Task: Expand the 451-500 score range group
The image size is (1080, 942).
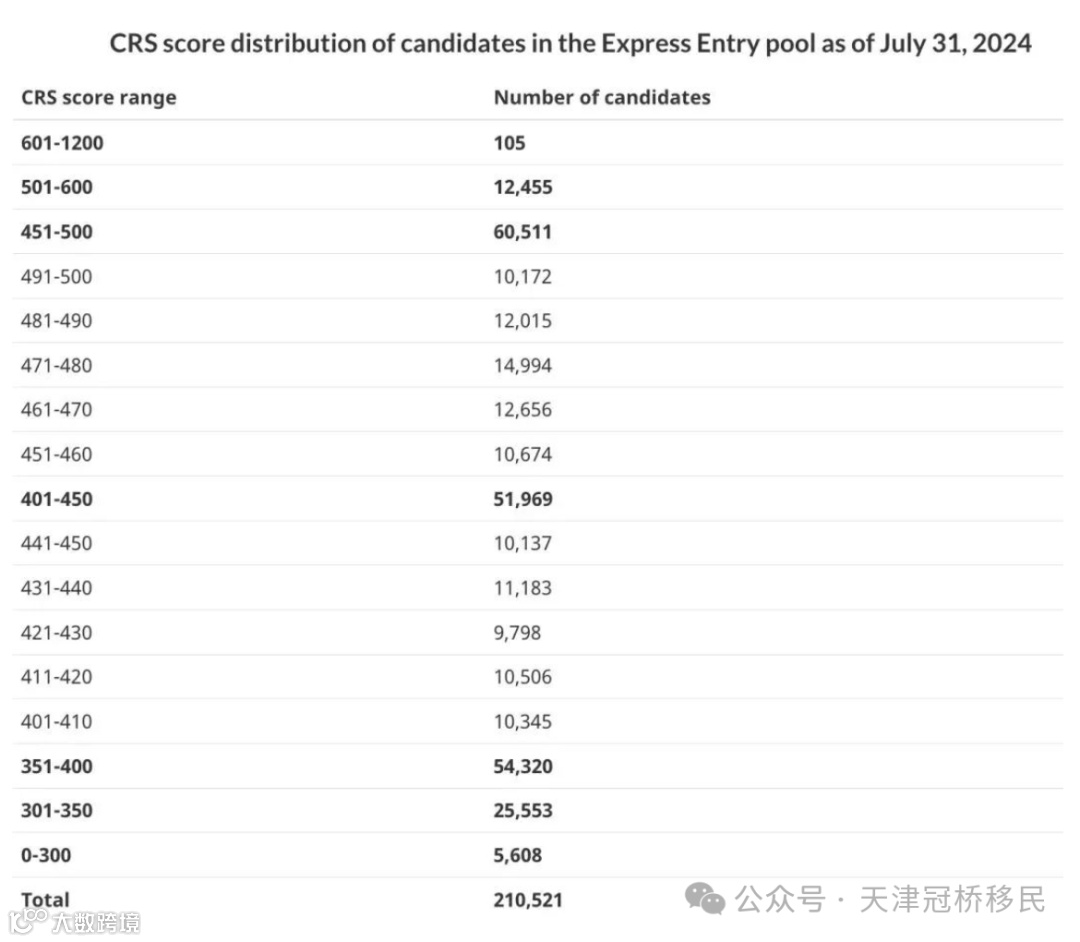Action: (x=57, y=232)
